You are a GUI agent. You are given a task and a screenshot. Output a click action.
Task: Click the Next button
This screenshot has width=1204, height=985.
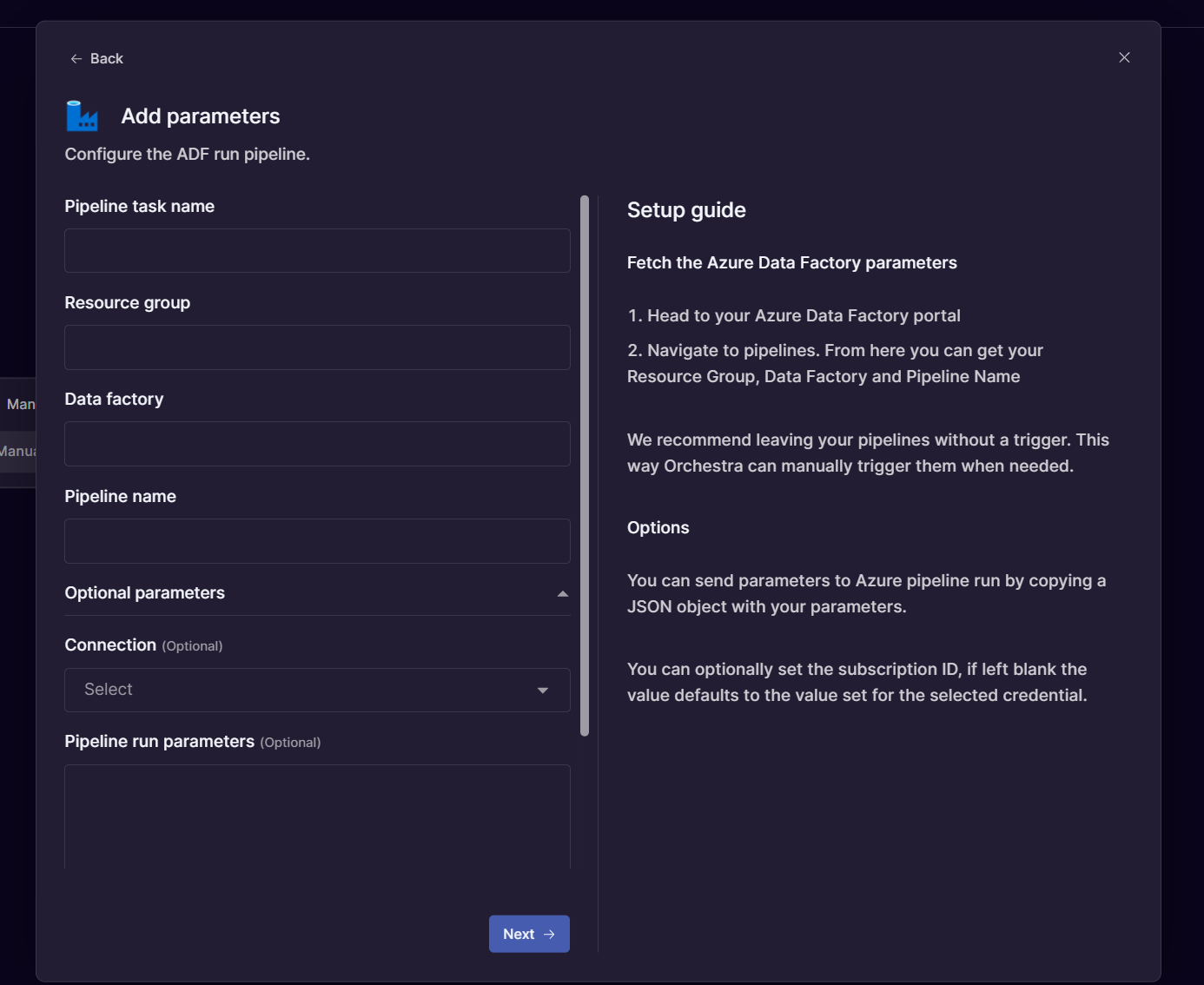click(x=529, y=934)
